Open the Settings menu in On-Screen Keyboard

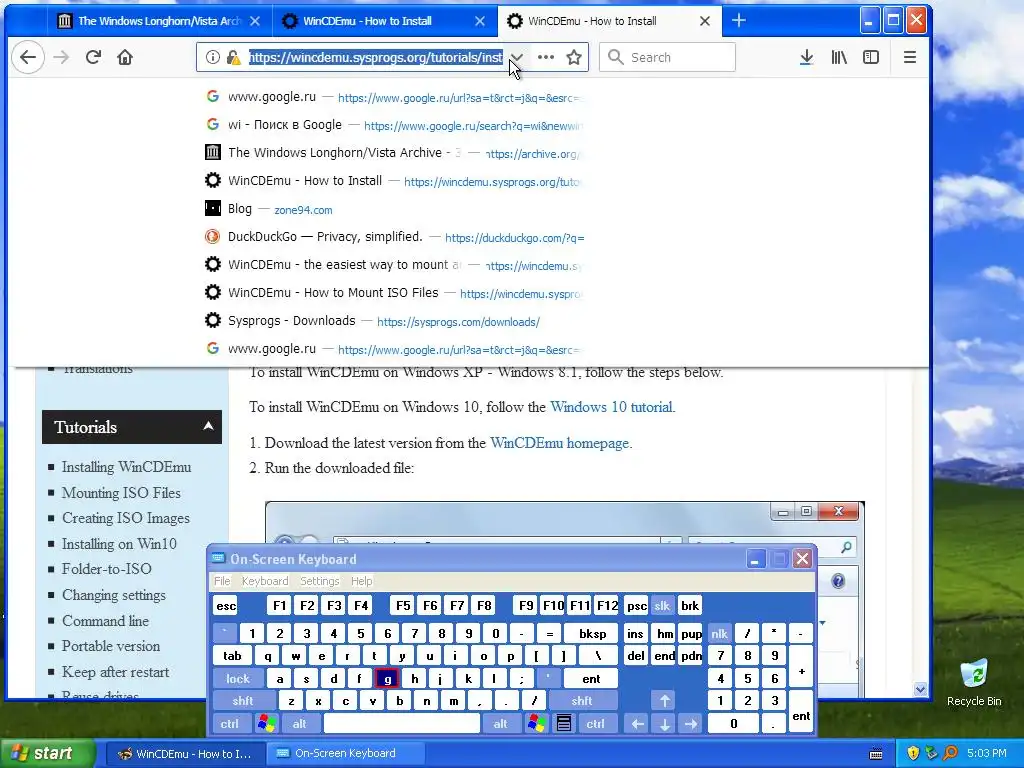point(319,581)
